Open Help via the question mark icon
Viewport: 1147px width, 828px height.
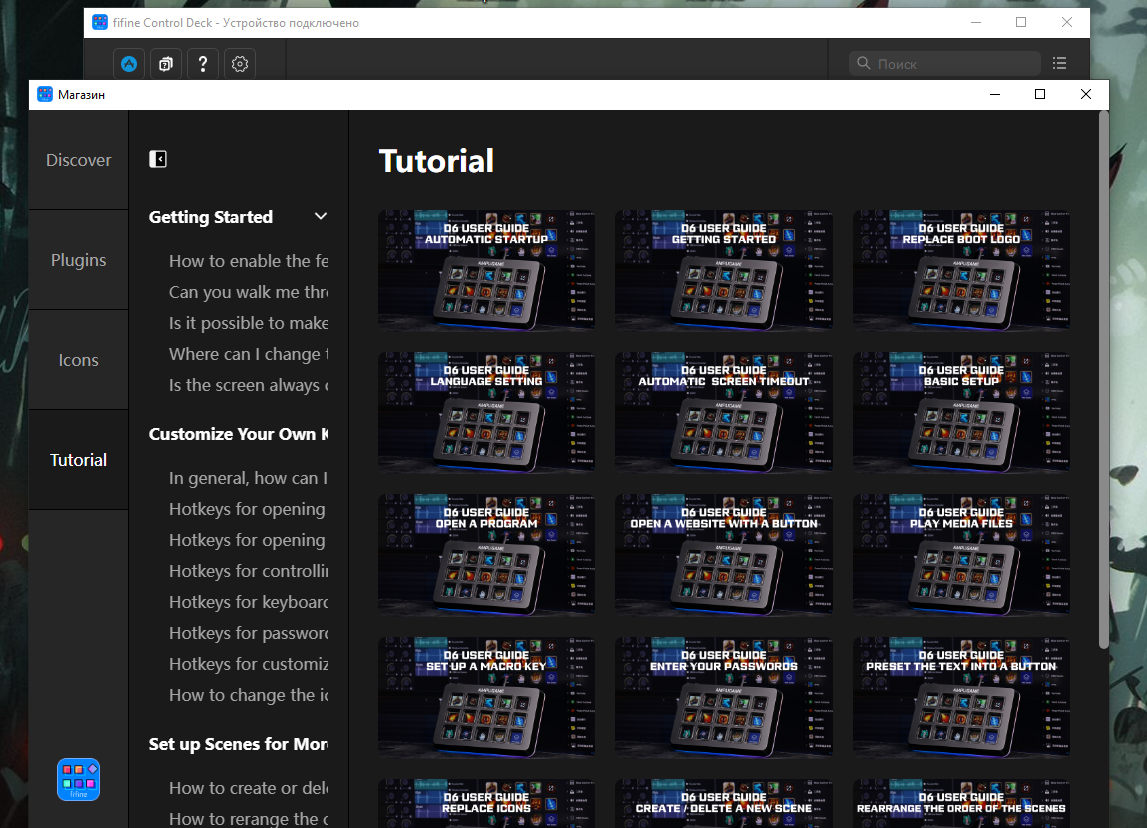coord(202,62)
